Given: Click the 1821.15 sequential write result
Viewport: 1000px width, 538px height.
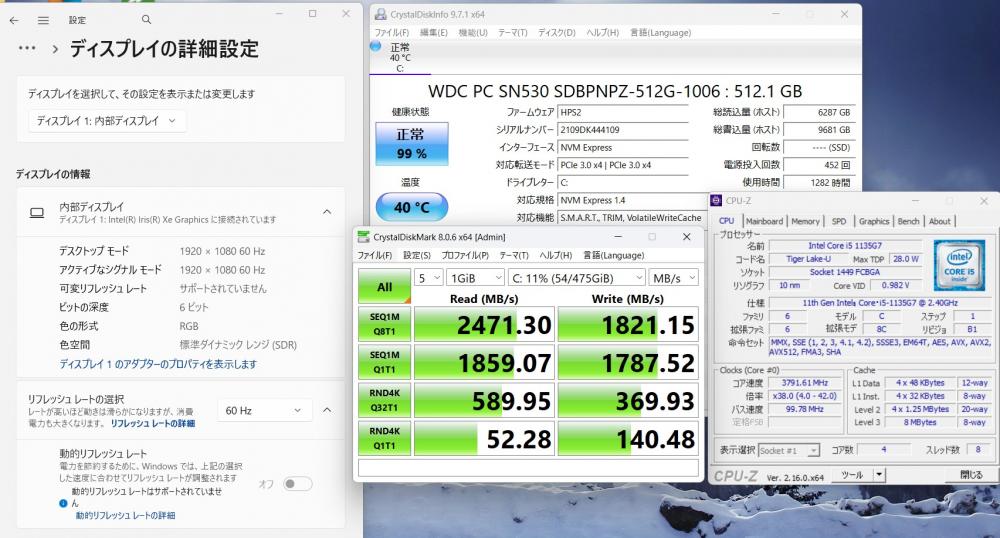Looking at the screenshot, I should [x=627, y=324].
